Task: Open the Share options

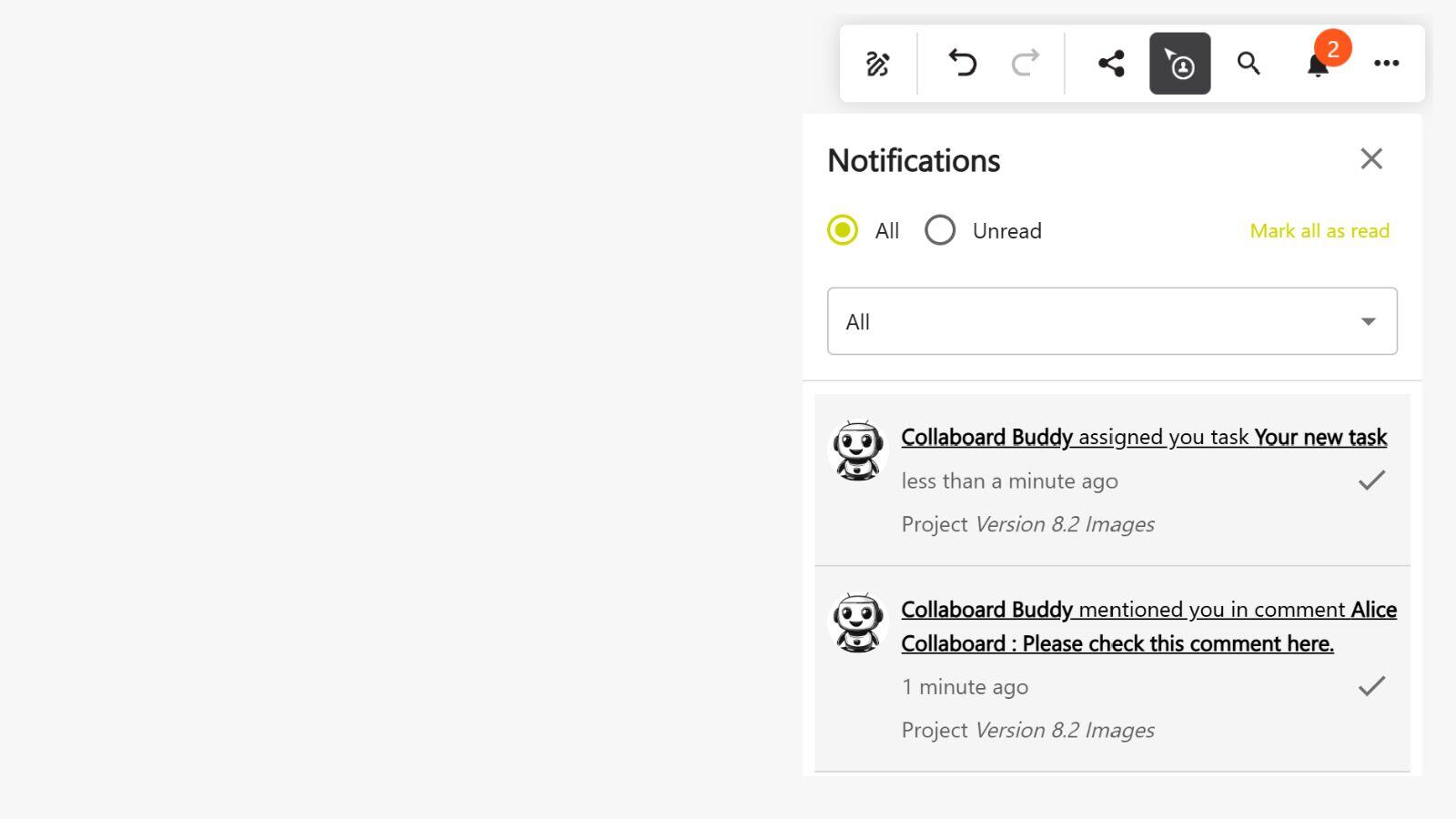Action: tap(1109, 63)
